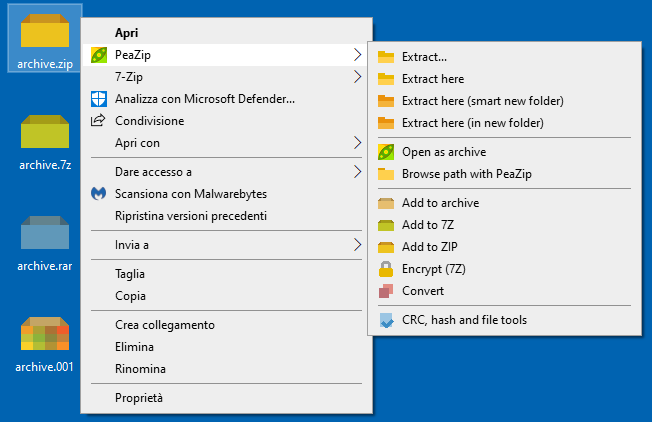The width and height of the screenshot is (652, 422).
Task: Click the Condivisione share icon
Action: (x=98, y=121)
